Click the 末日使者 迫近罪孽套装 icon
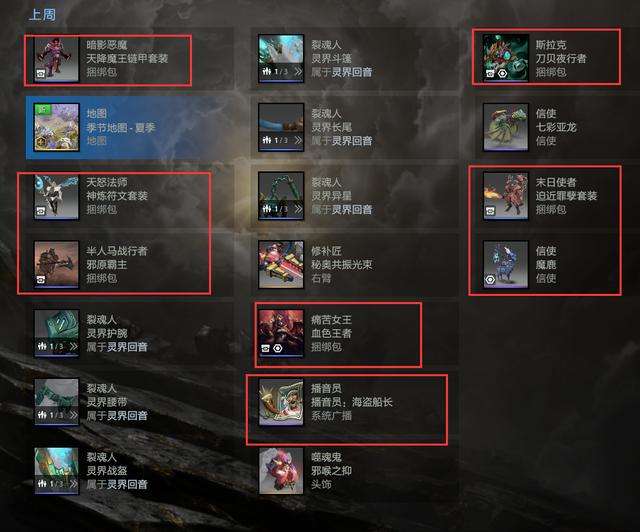 coord(506,196)
